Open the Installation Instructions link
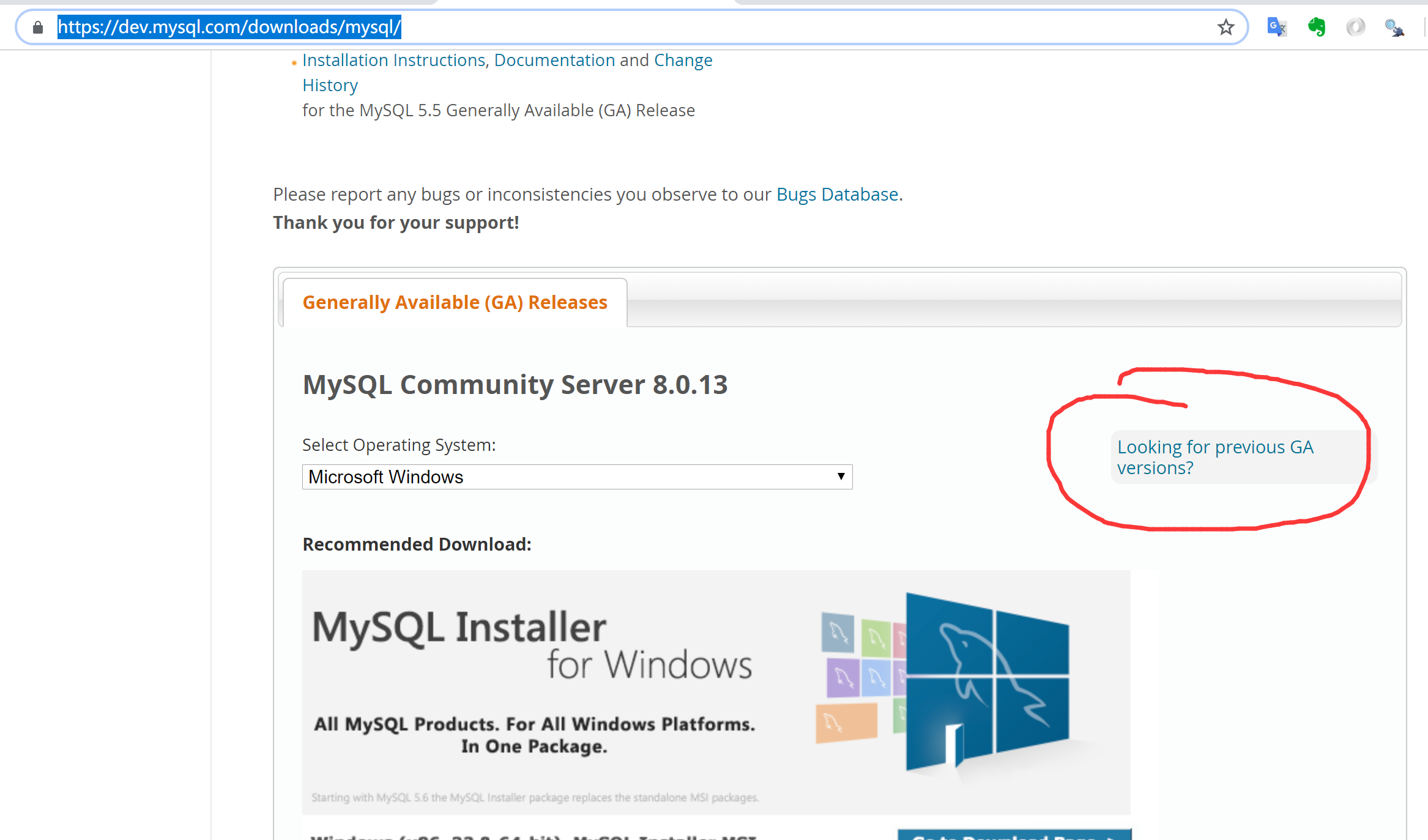 pyautogui.click(x=393, y=60)
